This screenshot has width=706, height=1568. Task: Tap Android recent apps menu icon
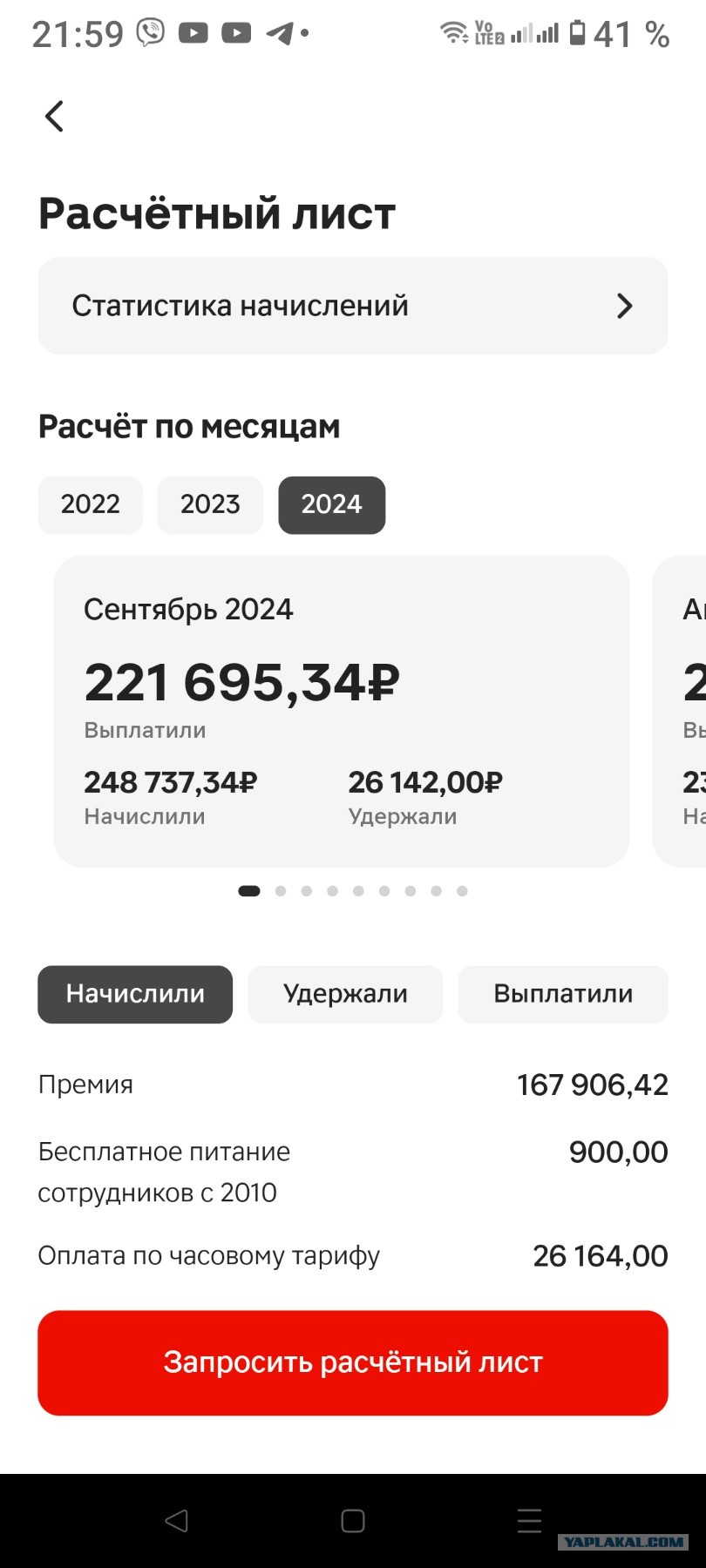[529, 1521]
